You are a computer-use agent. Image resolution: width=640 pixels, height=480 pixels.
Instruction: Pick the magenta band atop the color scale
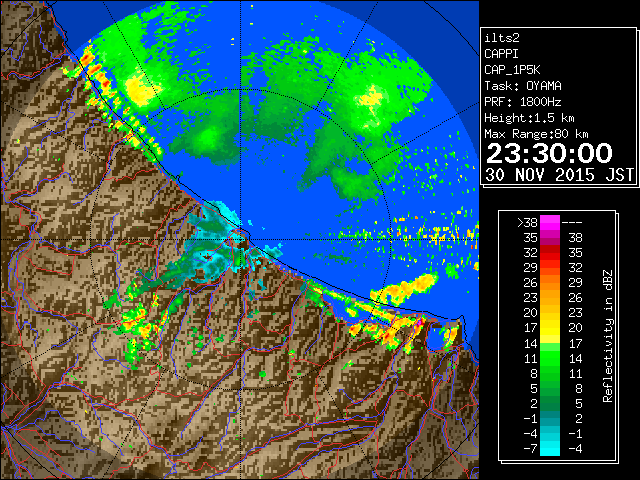pyautogui.click(x=550, y=222)
